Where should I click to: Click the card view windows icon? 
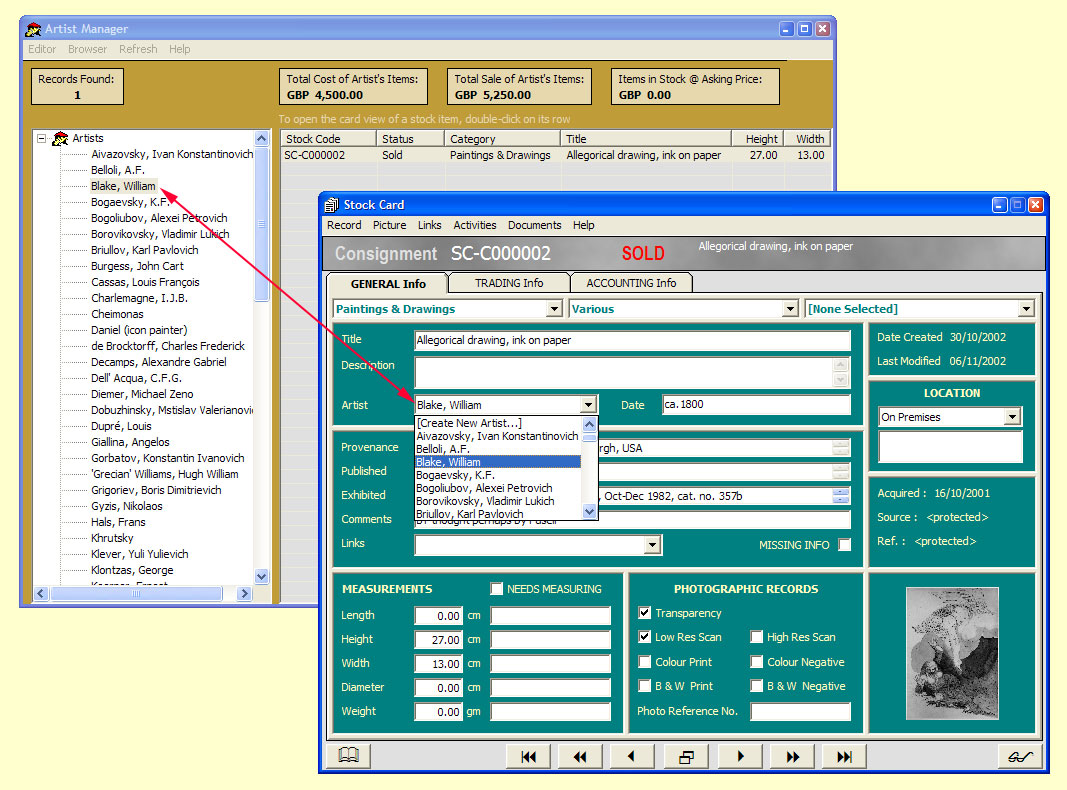[x=686, y=757]
